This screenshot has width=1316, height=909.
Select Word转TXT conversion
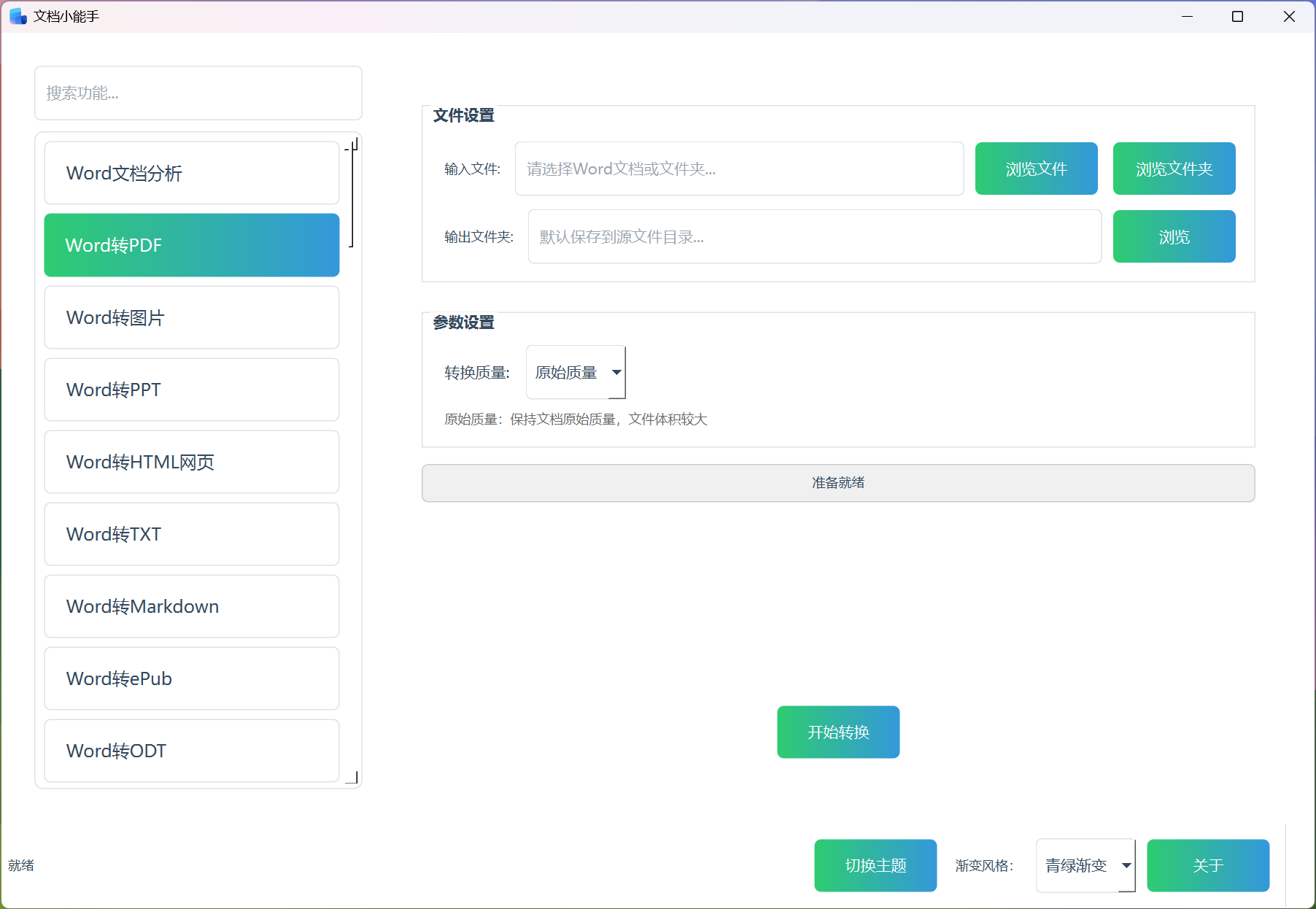[191, 534]
